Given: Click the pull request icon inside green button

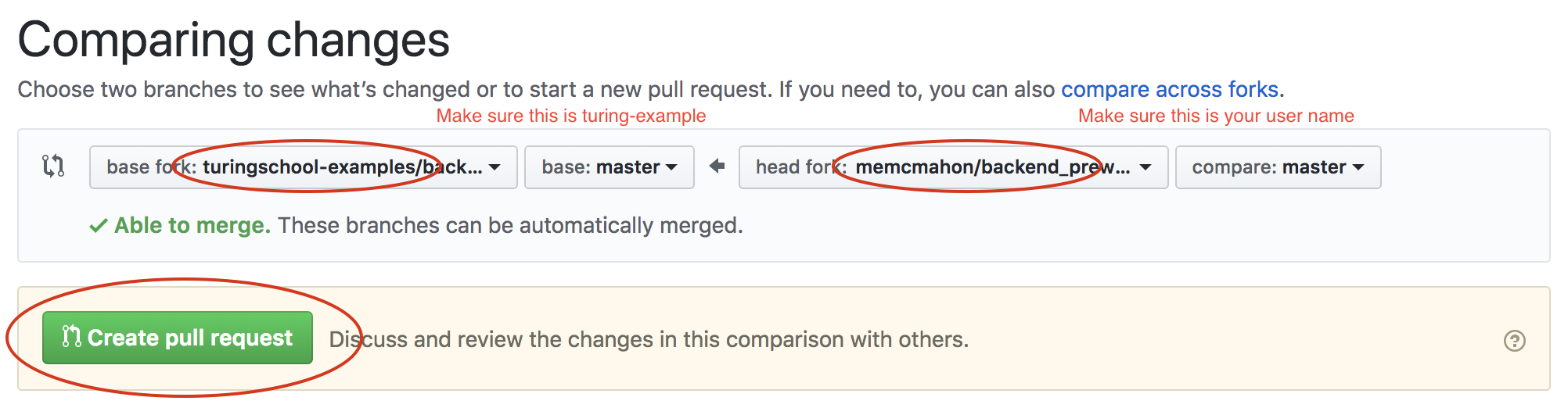Looking at the screenshot, I should (x=71, y=336).
